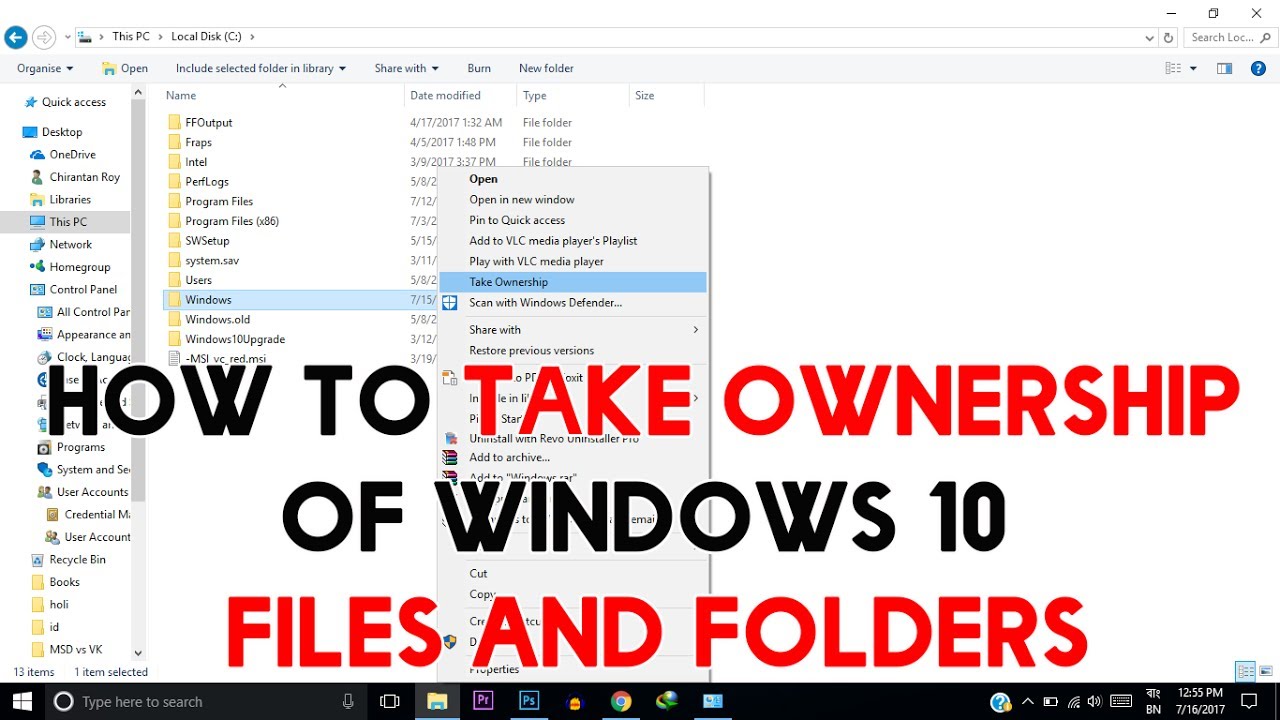Select the Program Files (x86) folder
This screenshot has height=720, width=1280.
pyautogui.click(x=232, y=221)
